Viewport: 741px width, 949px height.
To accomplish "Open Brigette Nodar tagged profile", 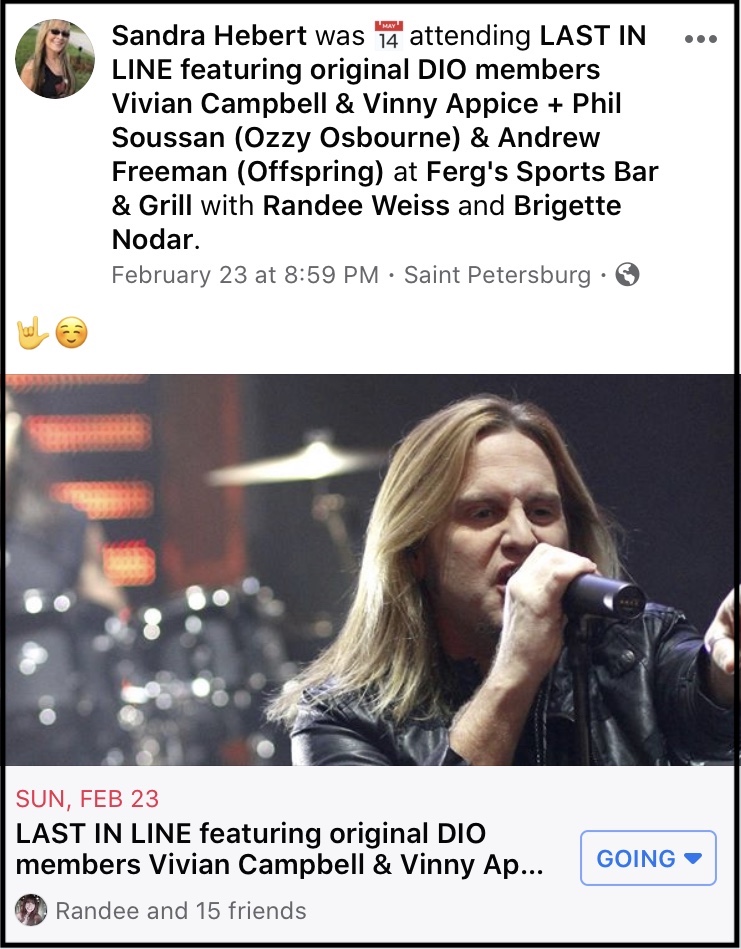I will pos(366,223).
